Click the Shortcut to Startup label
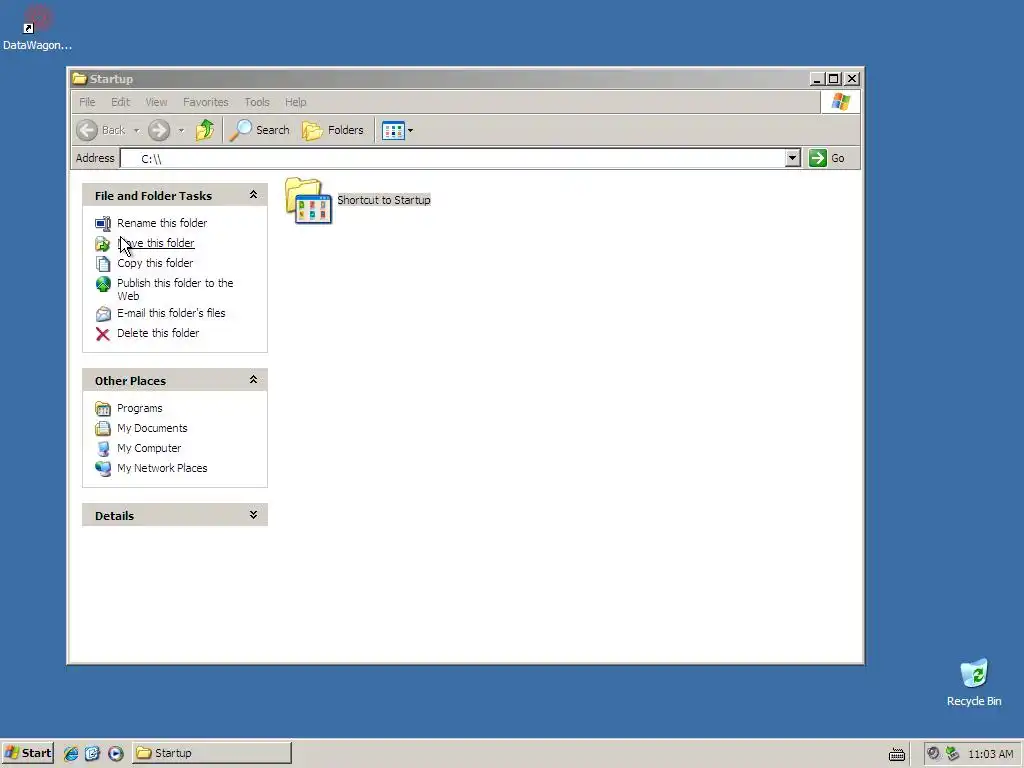 point(384,200)
